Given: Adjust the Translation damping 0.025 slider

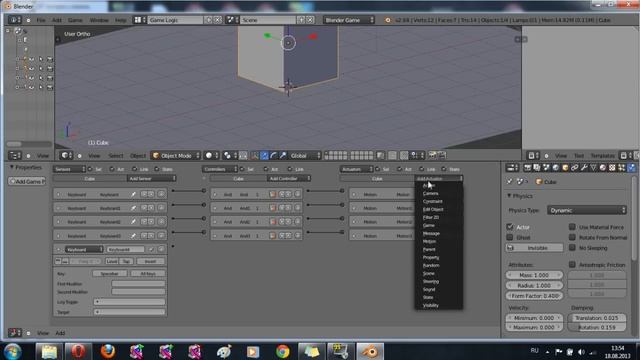Looking at the screenshot, I should [597, 318].
